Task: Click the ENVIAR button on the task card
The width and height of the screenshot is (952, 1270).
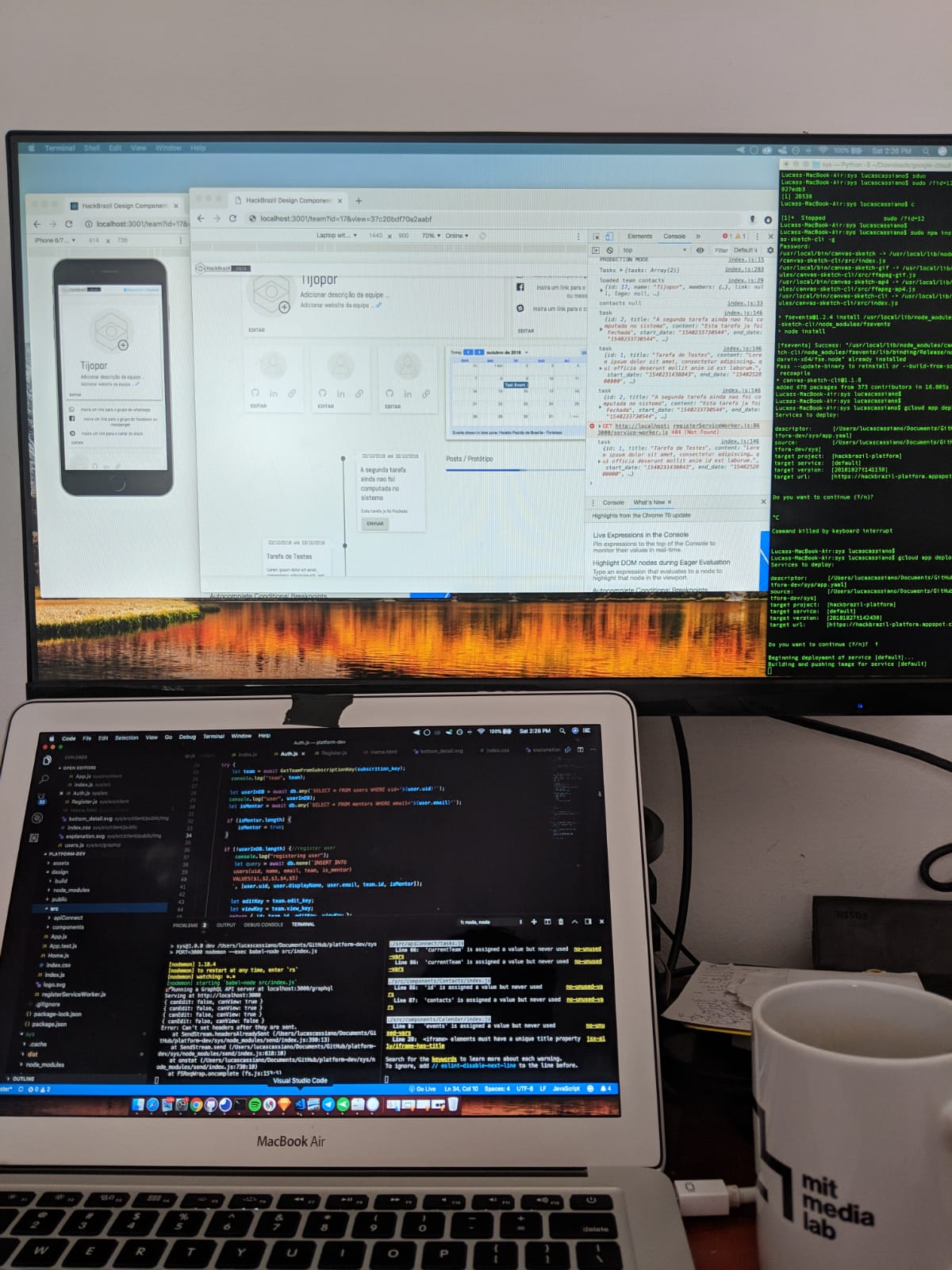Action: [375, 523]
